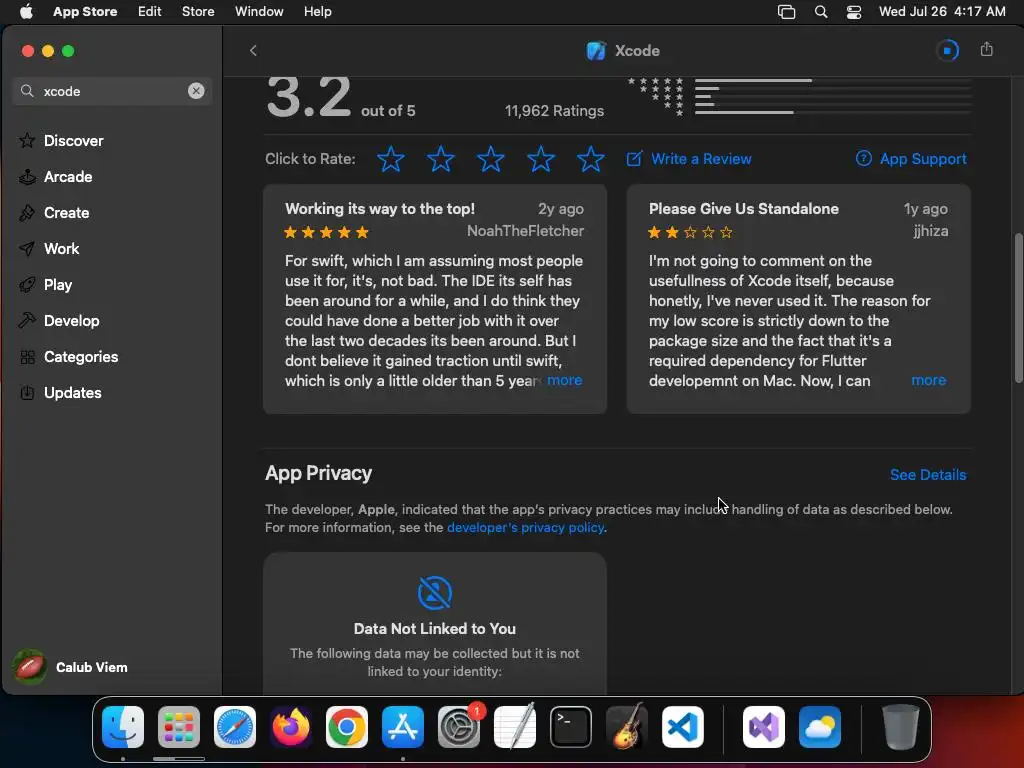This screenshot has height=768, width=1024.
Task: Open the Create section
Action: pyautogui.click(x=66, y=212)
